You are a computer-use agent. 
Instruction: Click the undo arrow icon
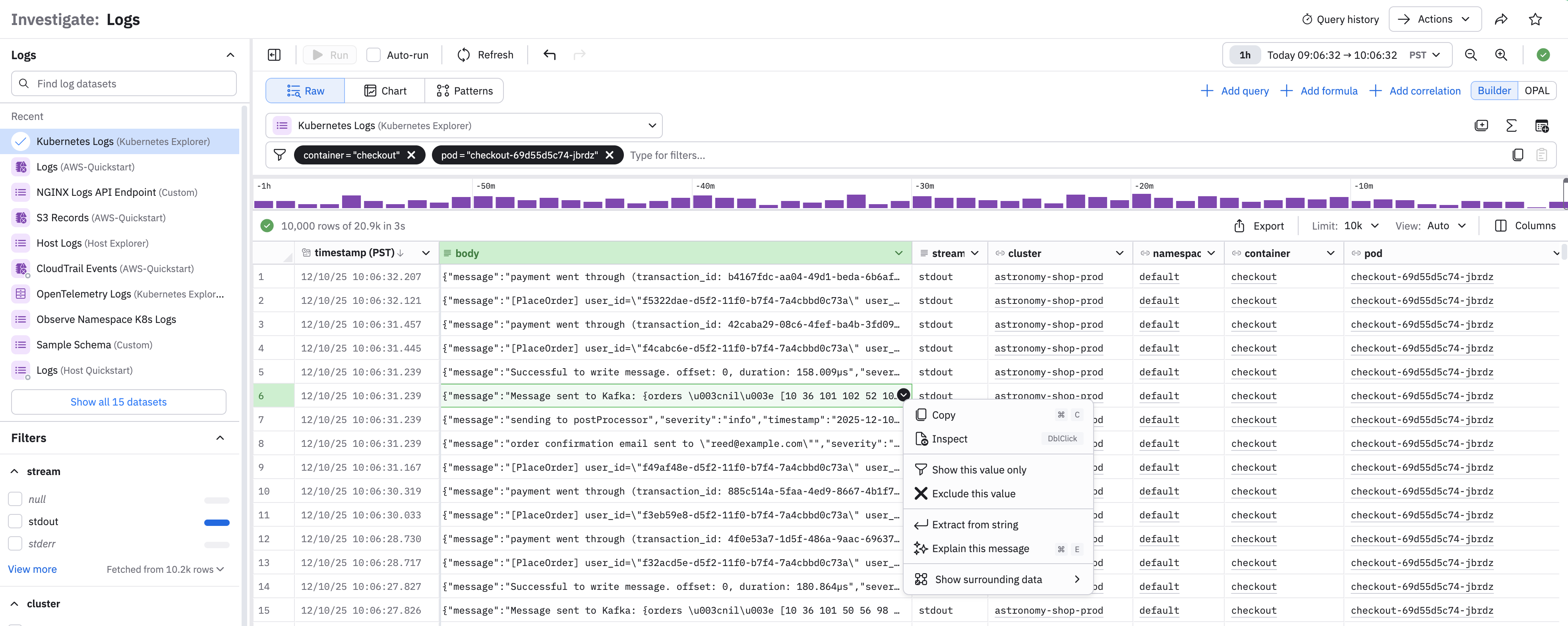pos(550,55)
